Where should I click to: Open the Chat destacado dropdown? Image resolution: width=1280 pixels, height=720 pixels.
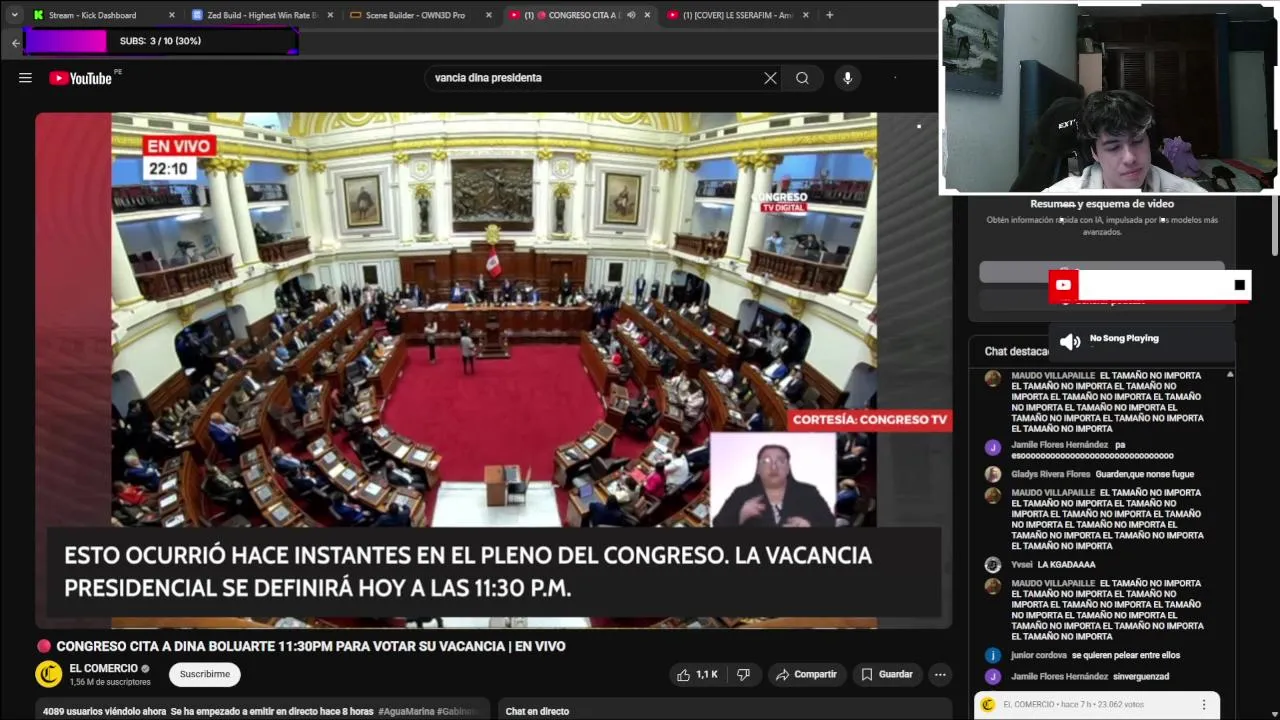tap(1017, 351)
